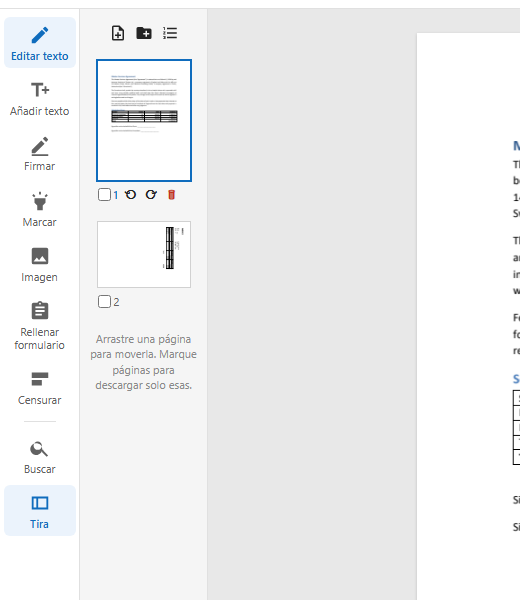520x600 pixels.
Task: Delete page 1 with red trash icon
Action: 171,195
